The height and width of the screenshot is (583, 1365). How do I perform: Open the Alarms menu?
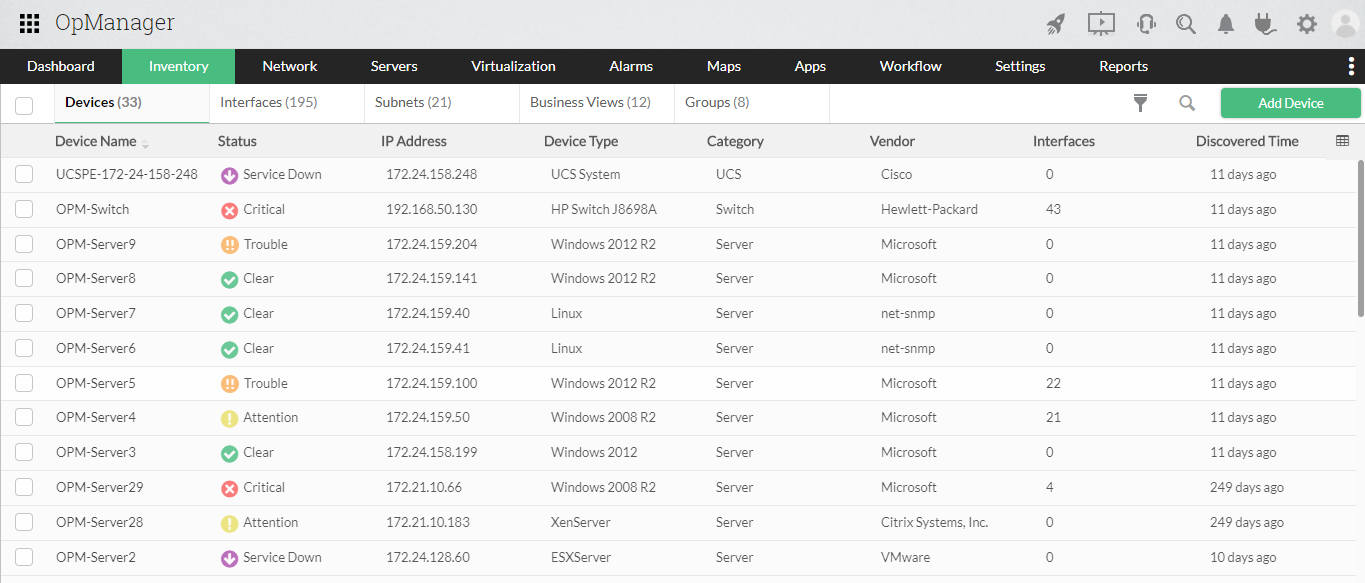tap(631, 66)
